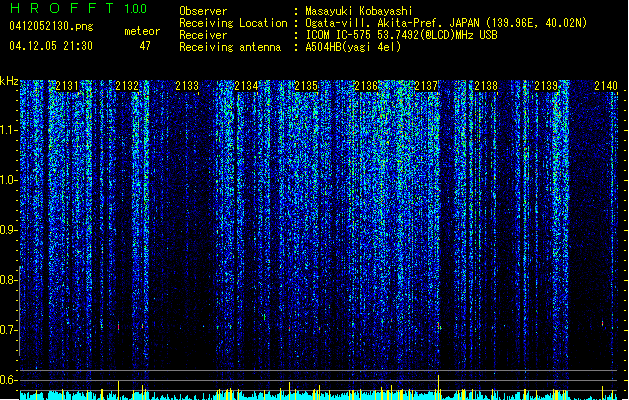Select the name Masayuki Kobayashi
Image resolution: width=629 pixels, height=400 pixels.
pyautogui.click(x=359, y=11)
